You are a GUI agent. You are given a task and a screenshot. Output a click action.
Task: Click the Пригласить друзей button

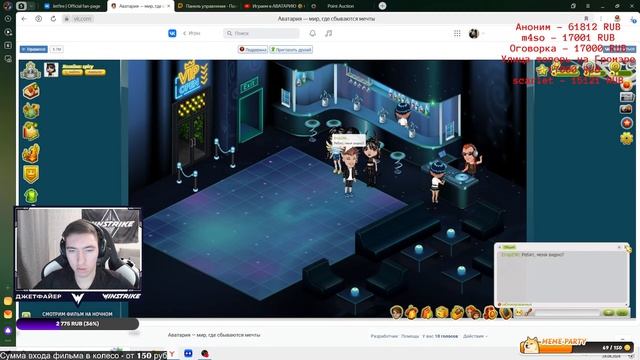pos(291,49)
